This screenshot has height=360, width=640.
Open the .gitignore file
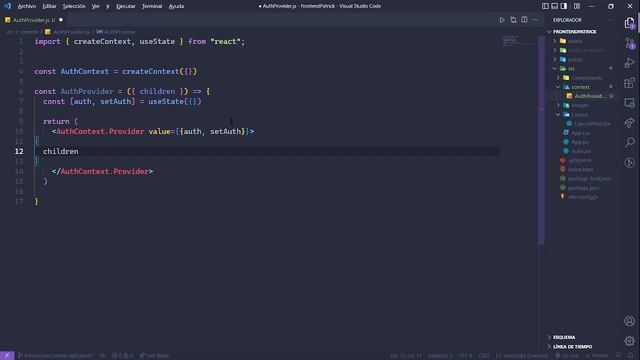click(x=576, y=160)
